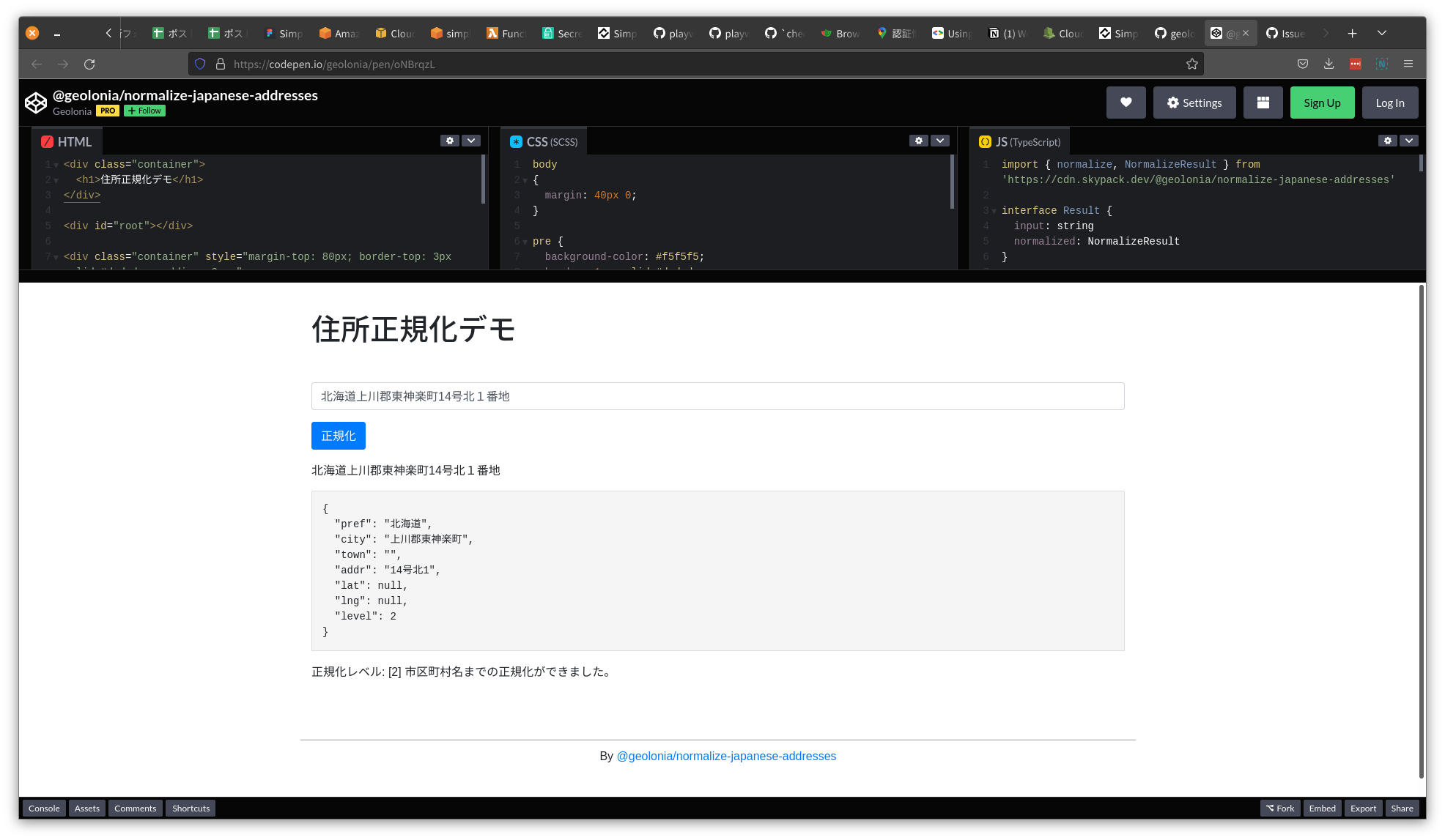Viewport: 1445px width, 840px height.
Task: Open the HTML panel settings gear
Action: (x=449, y=140)
